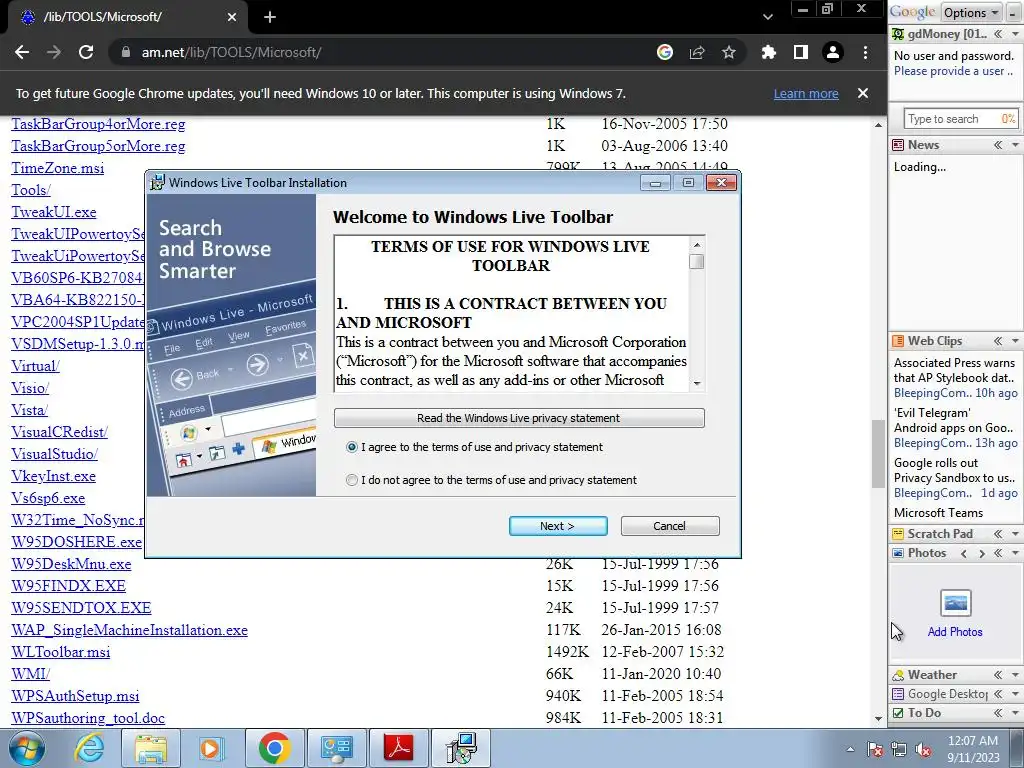Share this page via address bar icon
This screenshot has width=1024, height=768.
click(697, 52)
